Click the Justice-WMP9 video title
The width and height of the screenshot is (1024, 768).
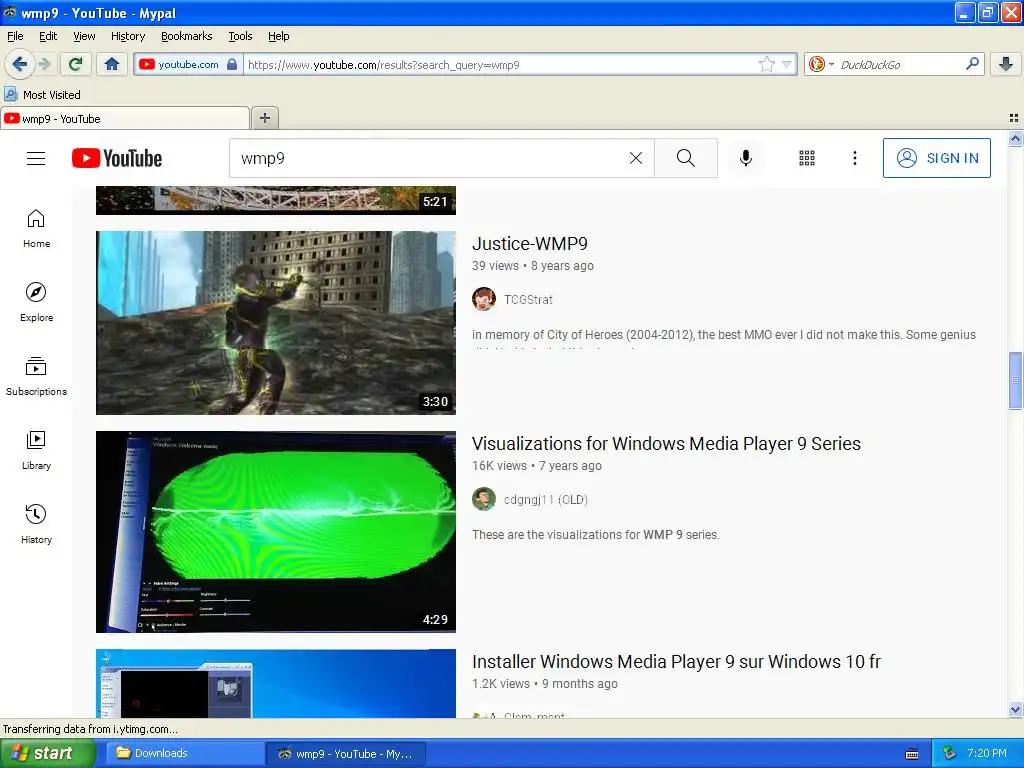(530, 244)
